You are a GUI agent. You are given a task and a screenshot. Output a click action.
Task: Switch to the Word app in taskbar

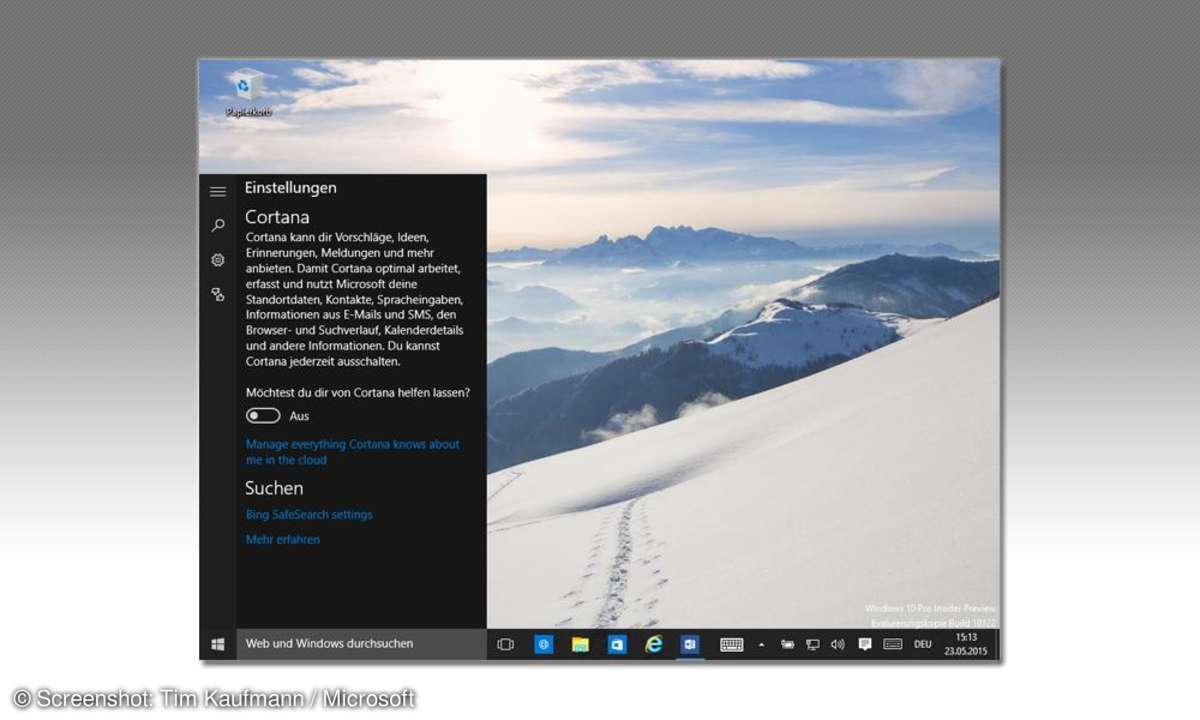(x=689, y=644)
